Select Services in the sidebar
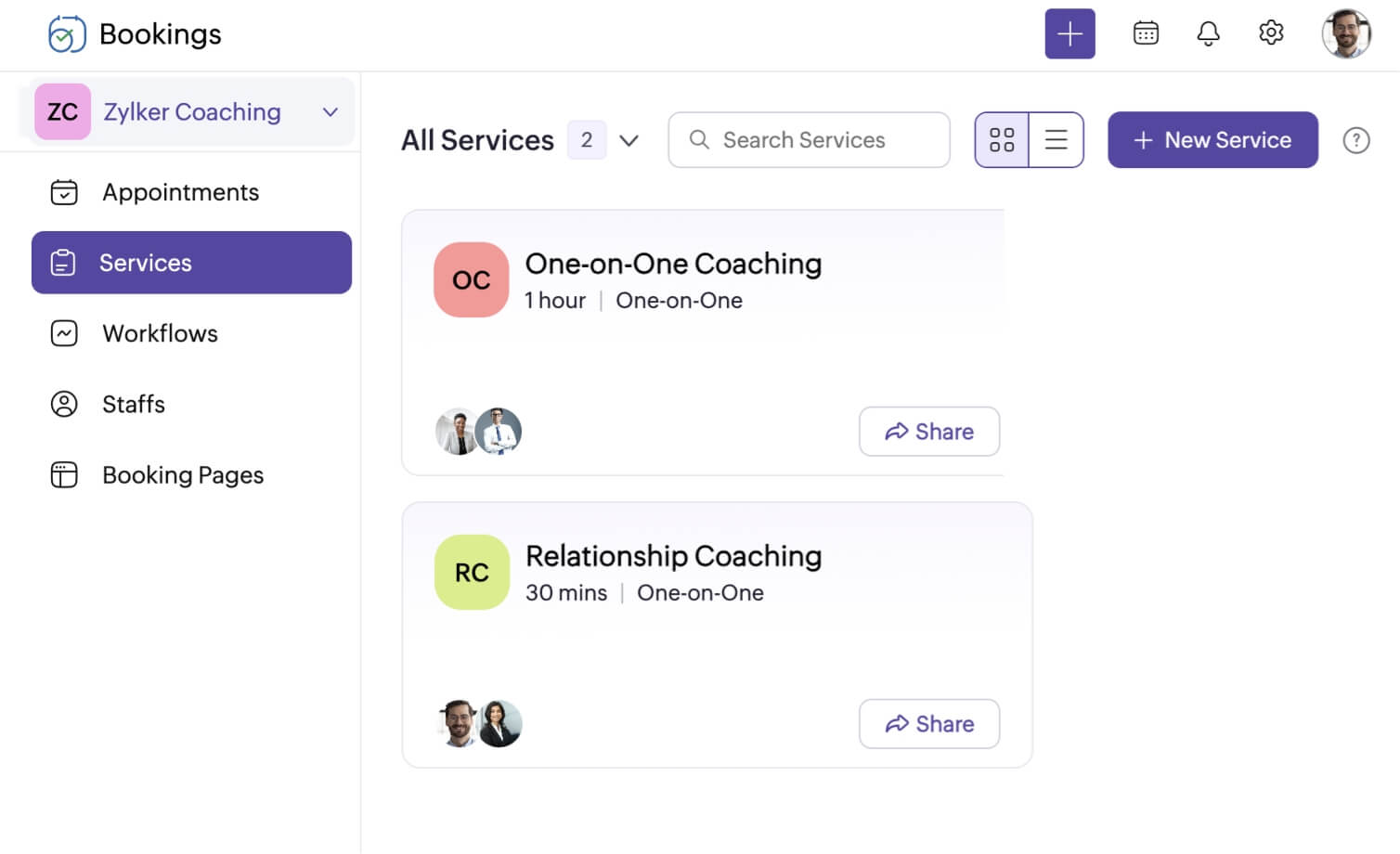 145,263
